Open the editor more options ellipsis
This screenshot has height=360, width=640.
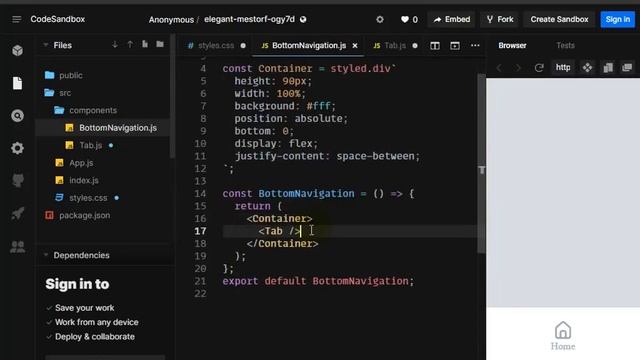[x=475, y=45]
